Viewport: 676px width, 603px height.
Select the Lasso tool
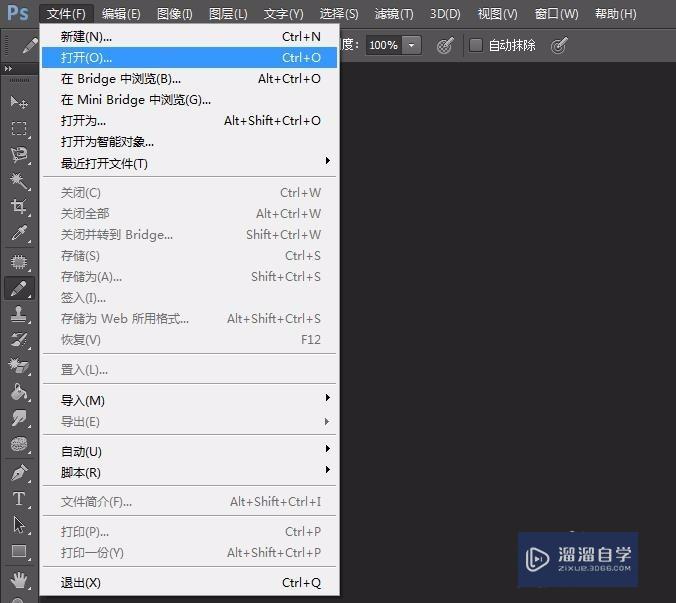click(19, 154)
